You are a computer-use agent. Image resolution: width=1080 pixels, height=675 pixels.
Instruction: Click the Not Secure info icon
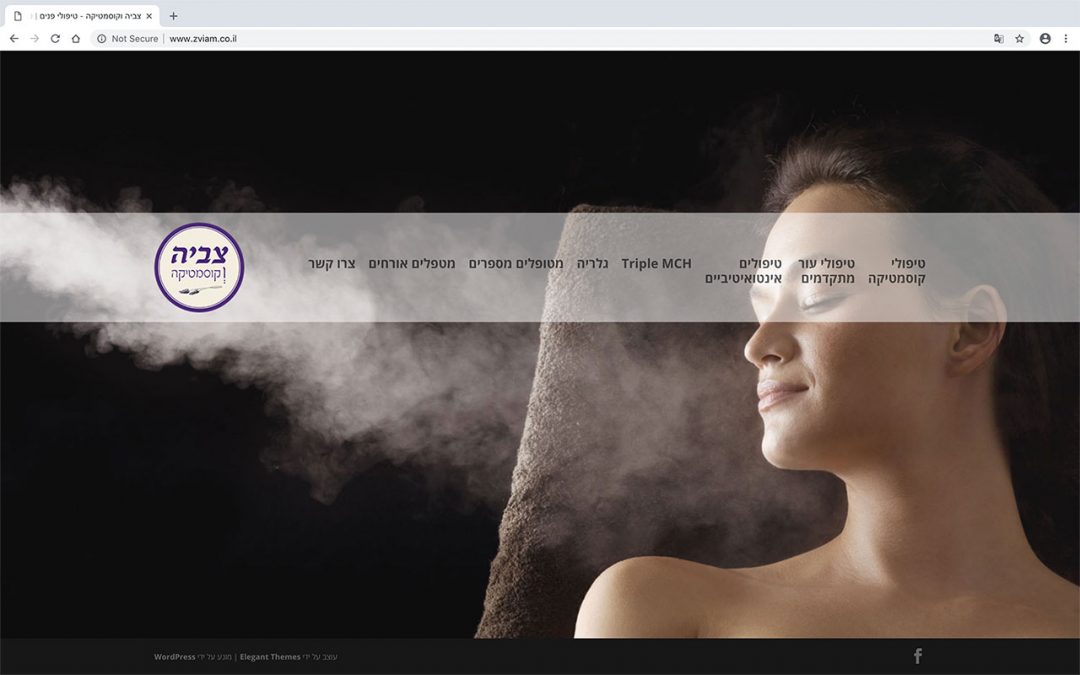point(102,39)
